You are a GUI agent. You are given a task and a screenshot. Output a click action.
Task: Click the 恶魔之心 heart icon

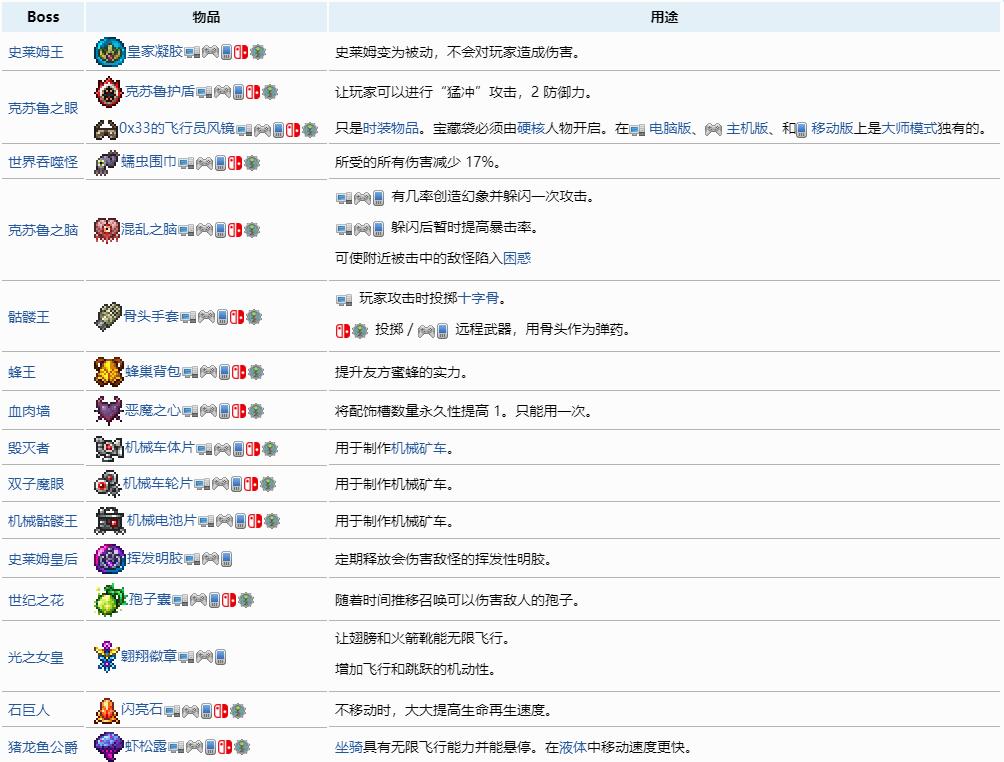click(x=108, y=411)
